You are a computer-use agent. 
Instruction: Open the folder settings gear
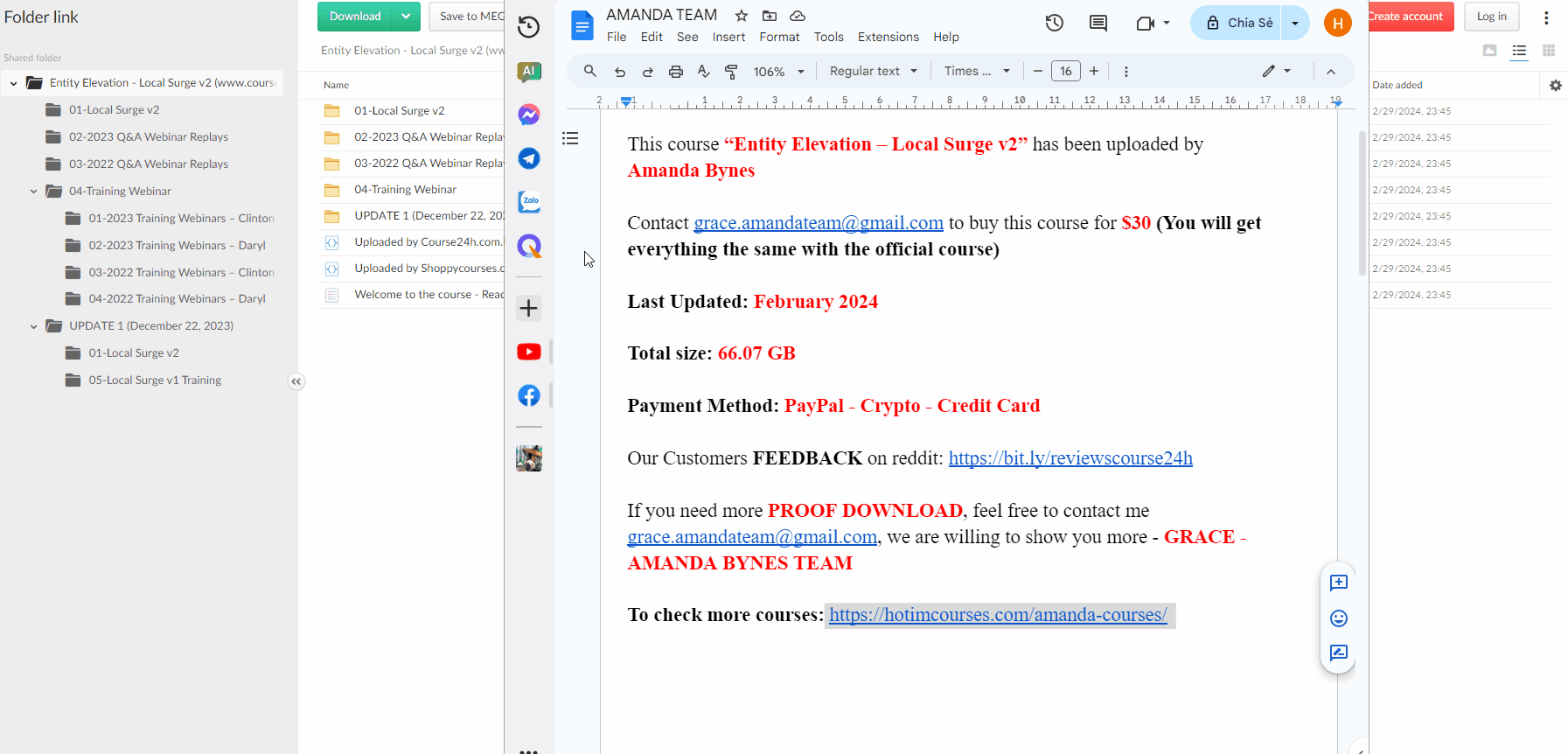[x=1555, y=86]
